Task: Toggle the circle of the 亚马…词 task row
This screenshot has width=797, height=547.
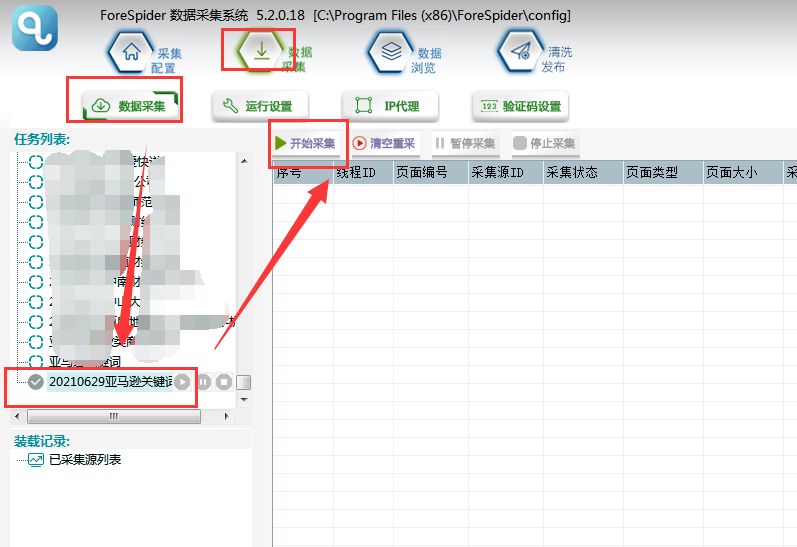Action: [x=36, y=361]
